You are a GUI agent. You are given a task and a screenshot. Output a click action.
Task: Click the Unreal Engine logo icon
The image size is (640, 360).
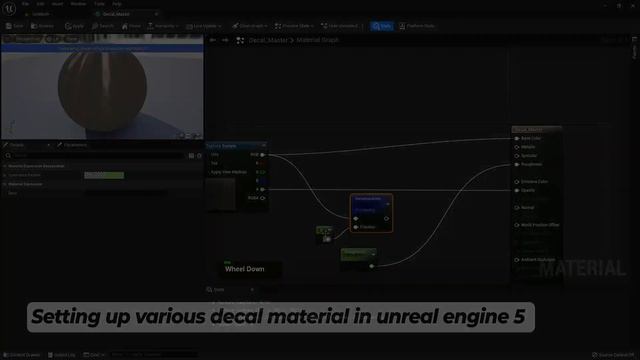click(x=9, y=9)
